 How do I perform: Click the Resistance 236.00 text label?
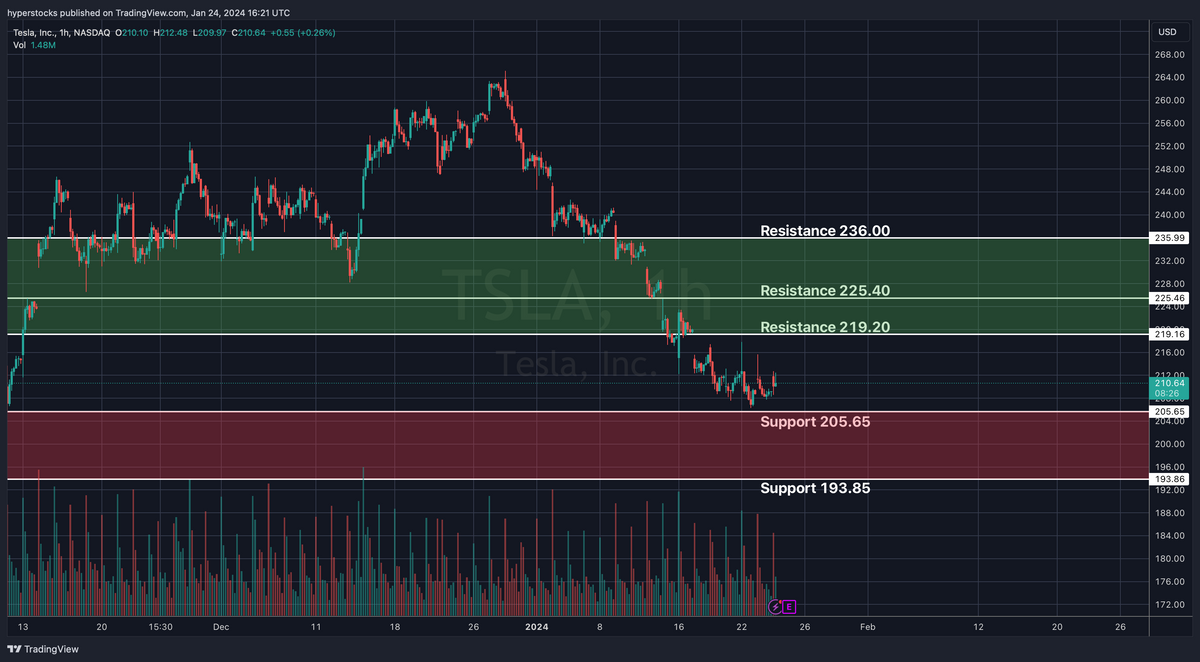point(826,230)
